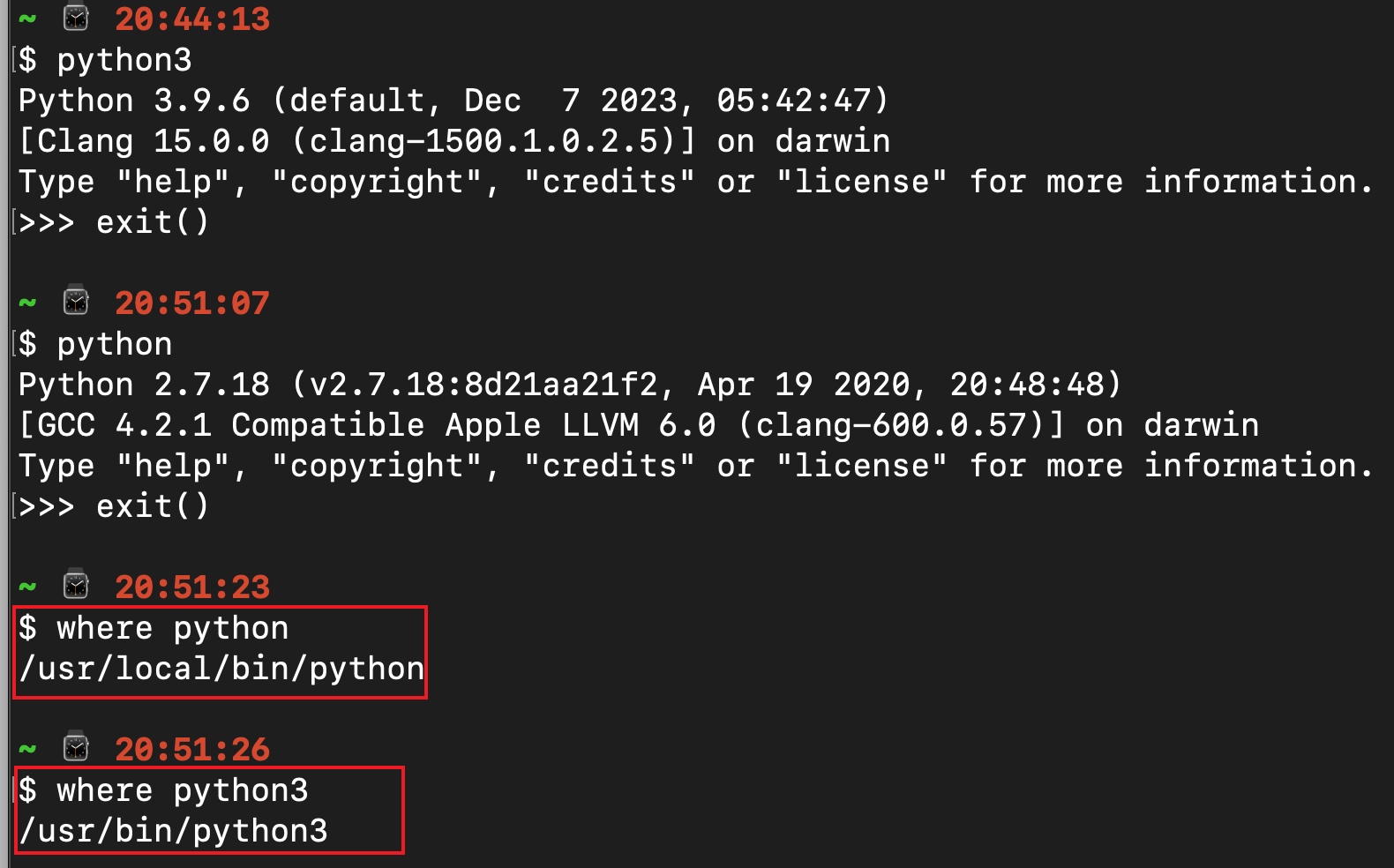Image resolution: width=1394 pixels, height=868 pixels.
Task: Click the watch icon beside 20:51:26
Action: (76, 748)
